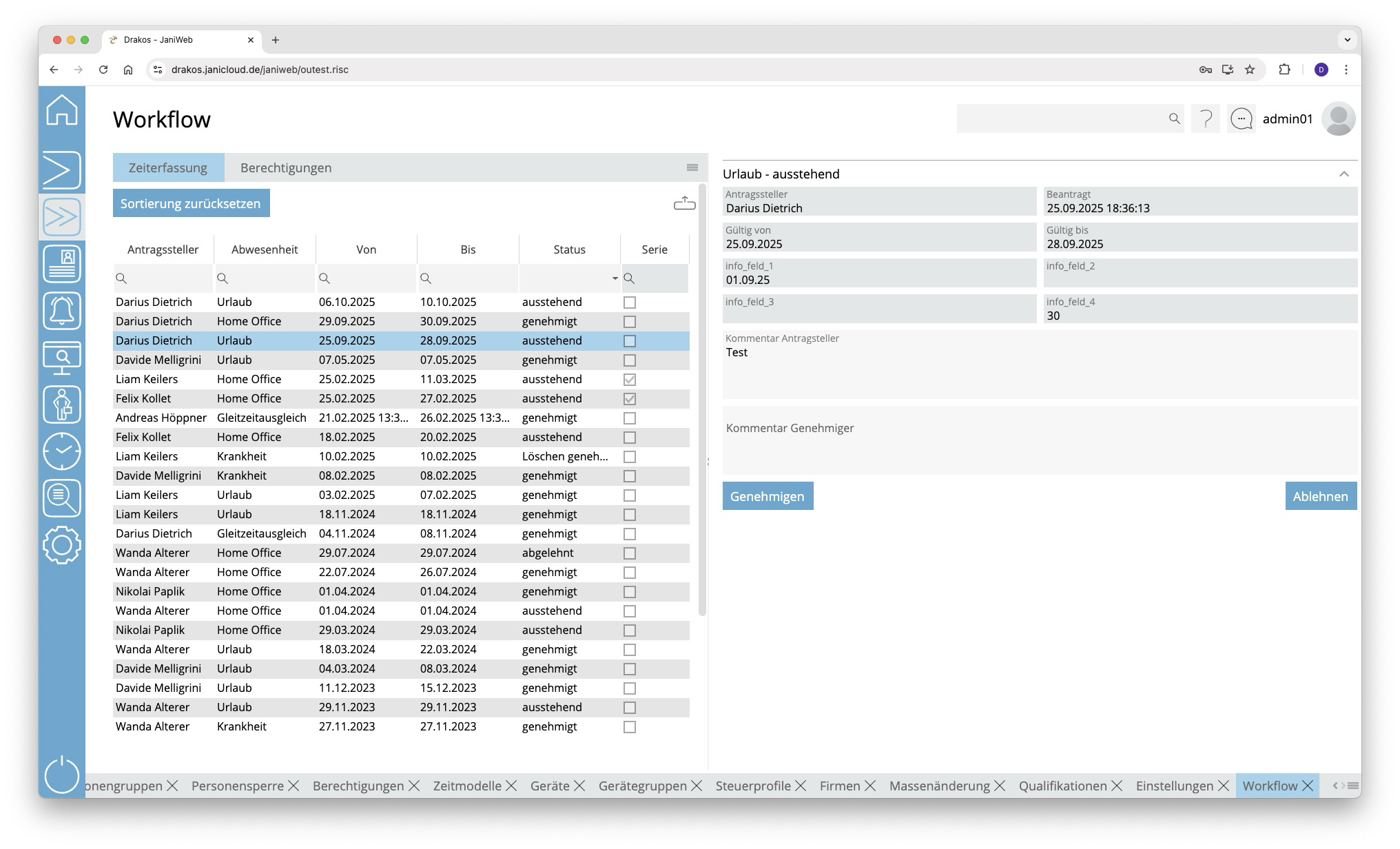The image size is (1400, 849).
Task: Check Serie box in highlighted Darius Dietrich row
Action: pyautogui.click(x=630, y=341)
